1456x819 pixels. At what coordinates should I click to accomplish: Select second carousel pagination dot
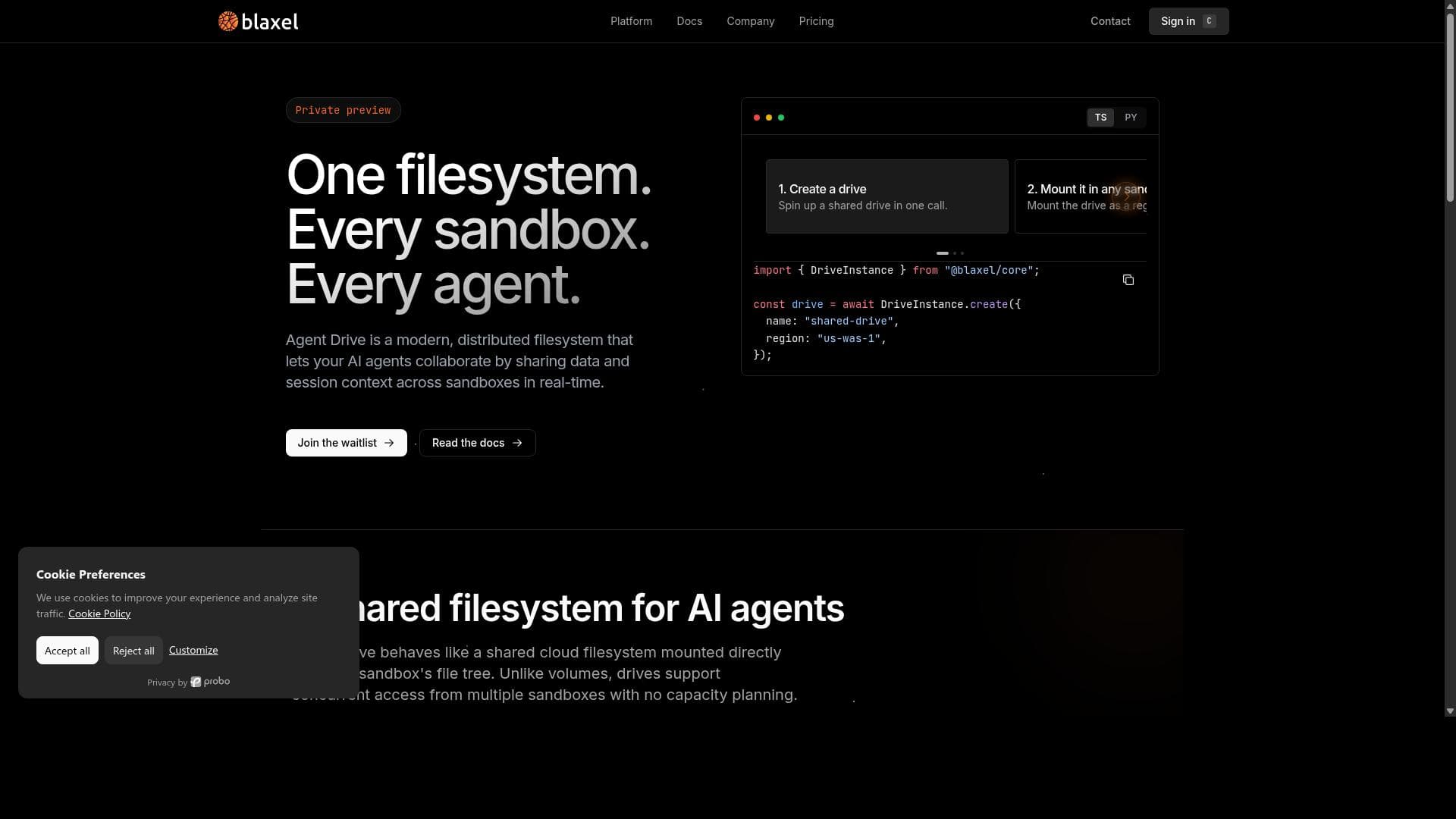(955, 253)
